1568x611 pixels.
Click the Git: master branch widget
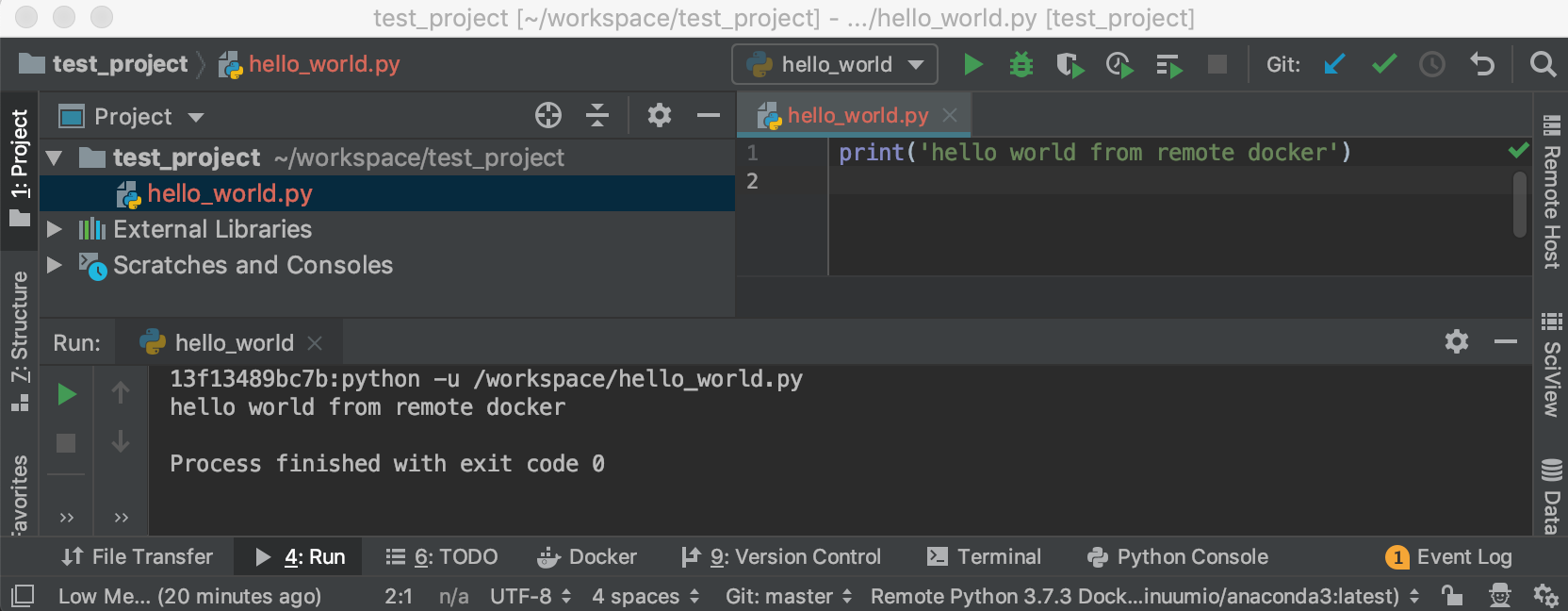coord(788,596)
